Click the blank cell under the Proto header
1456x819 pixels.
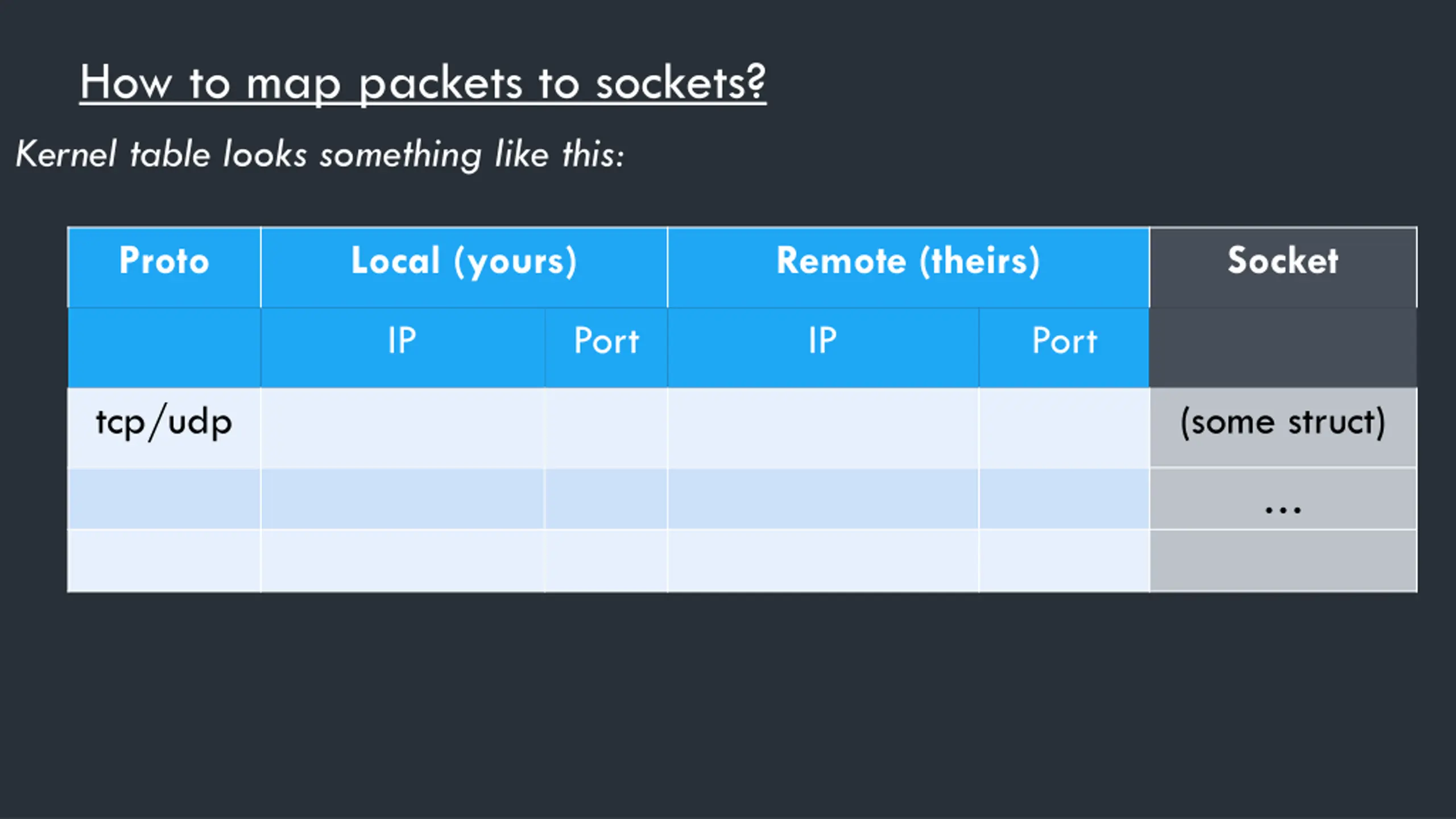coord(164,348)
